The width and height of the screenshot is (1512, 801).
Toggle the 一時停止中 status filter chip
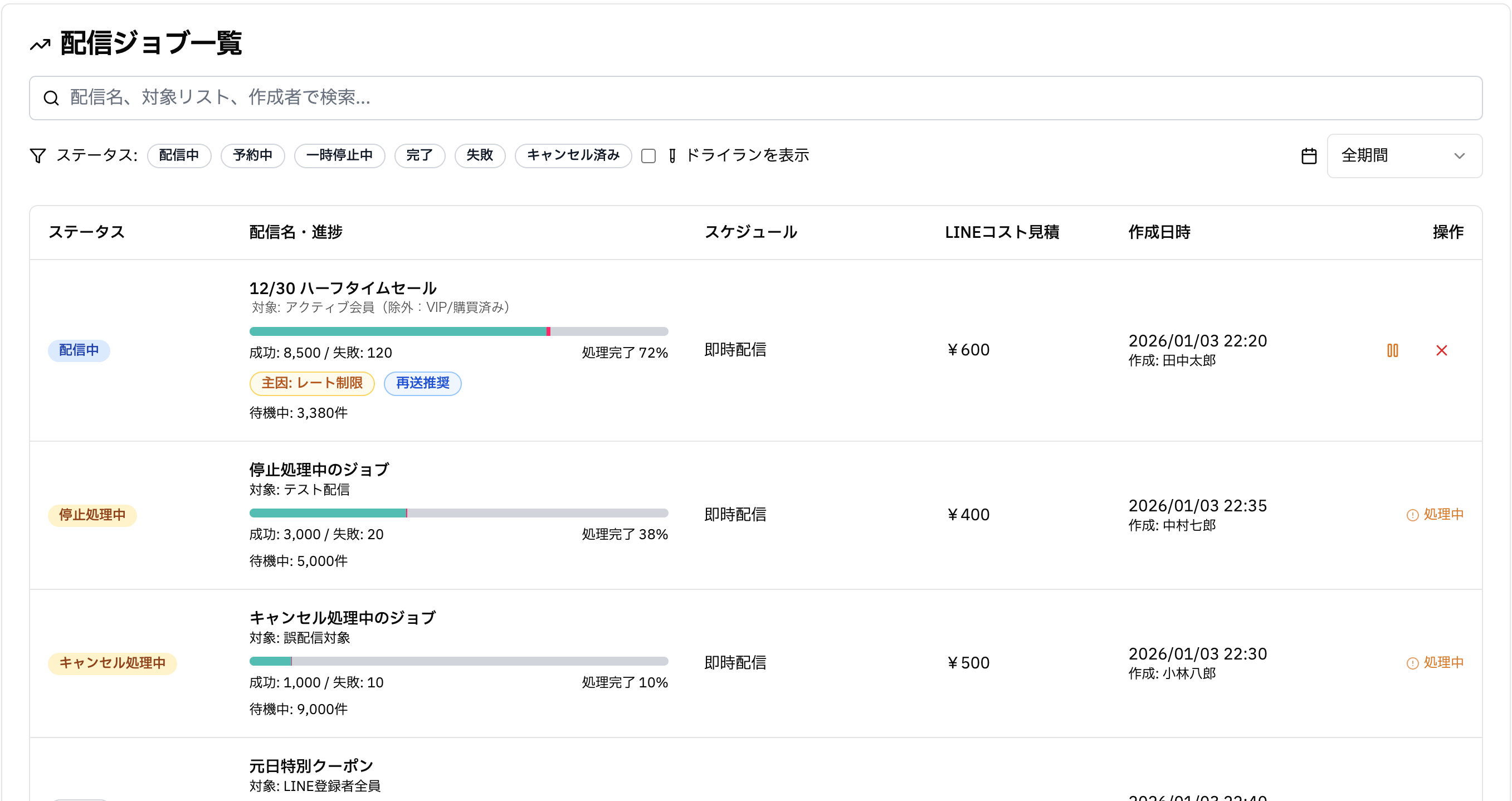(339, 155)
